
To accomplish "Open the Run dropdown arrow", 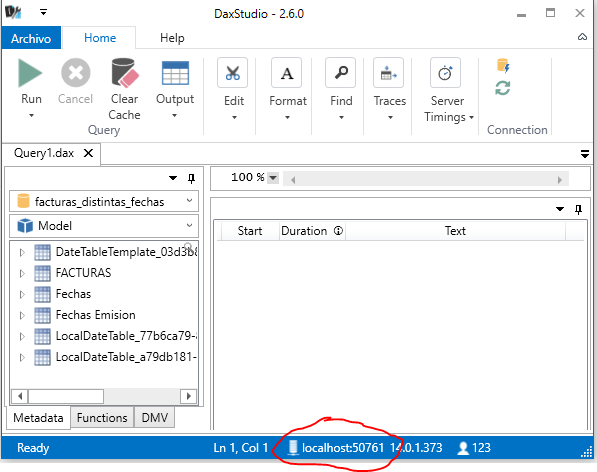I will (31, 115).
